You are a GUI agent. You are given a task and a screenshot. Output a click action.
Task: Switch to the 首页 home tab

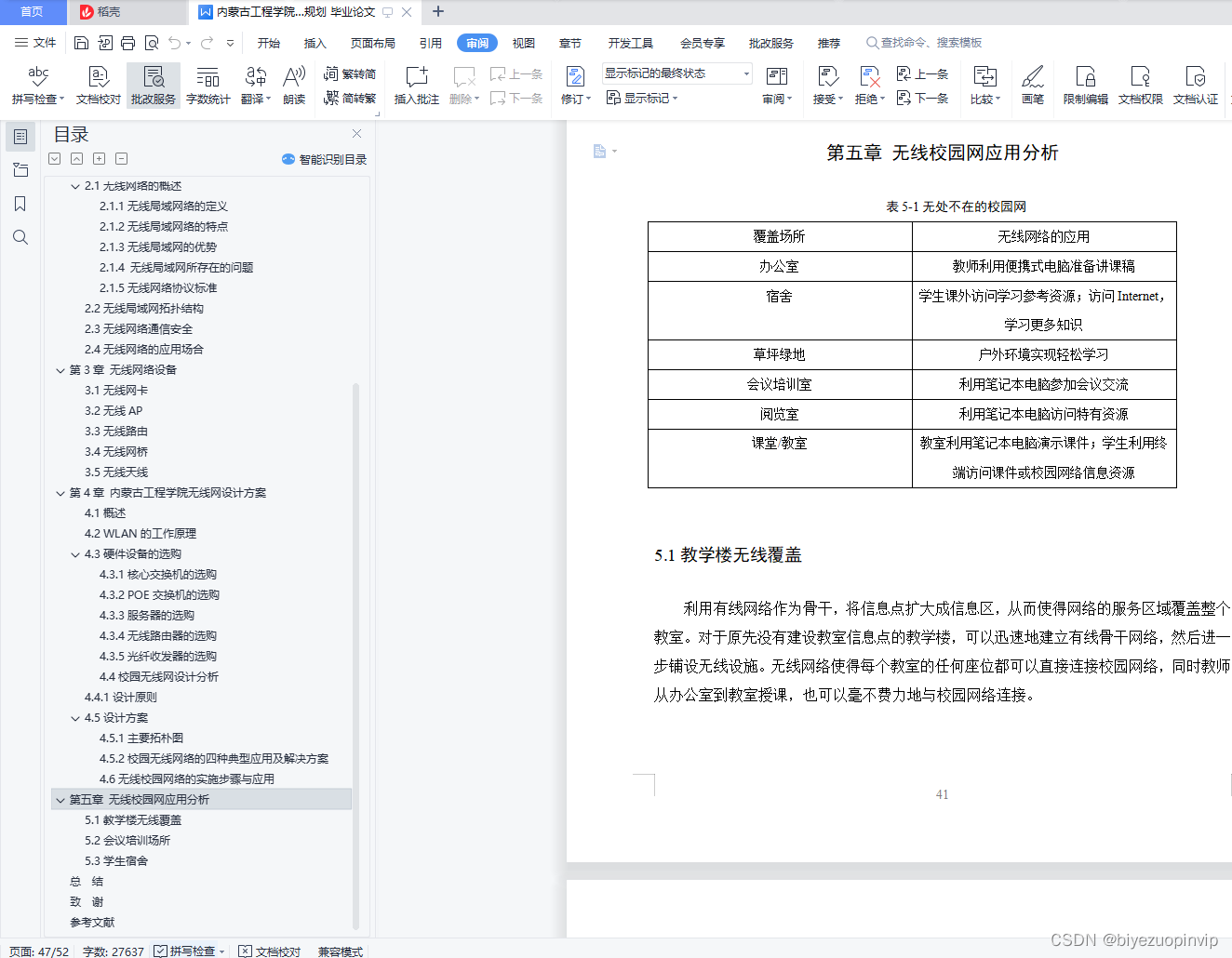32,12
